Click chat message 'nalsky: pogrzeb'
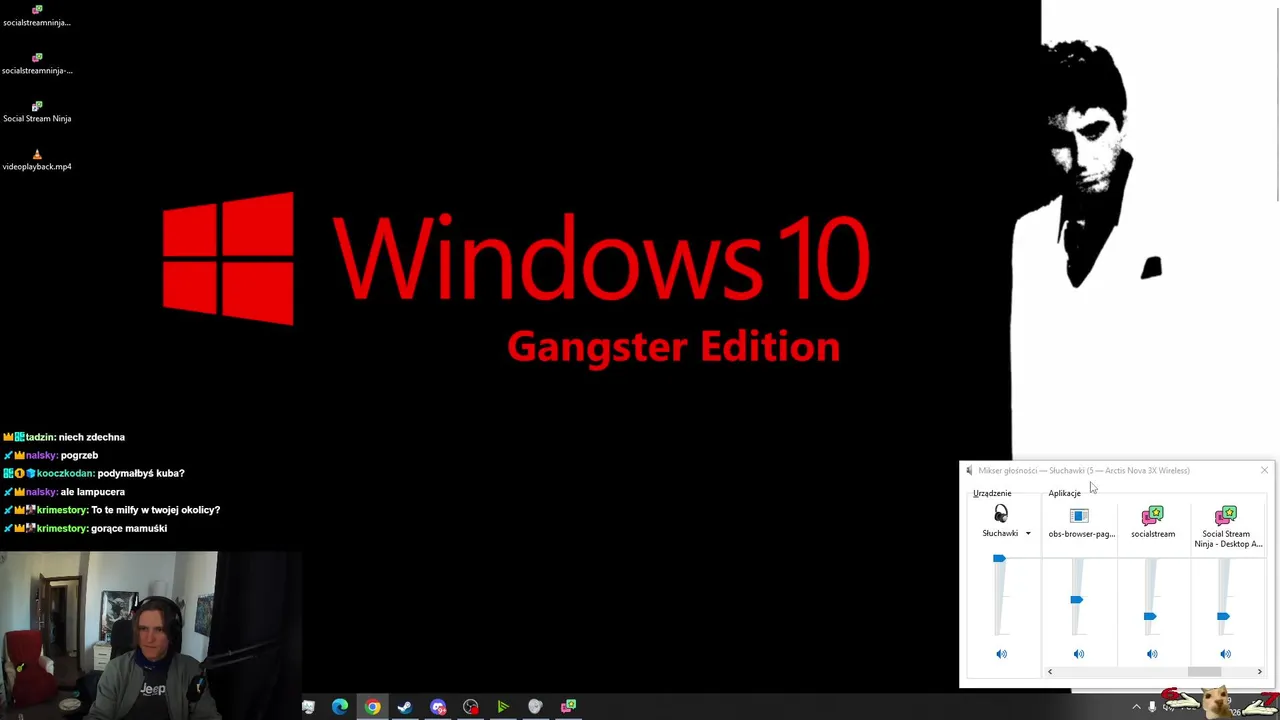 click(x=50, y=455)
